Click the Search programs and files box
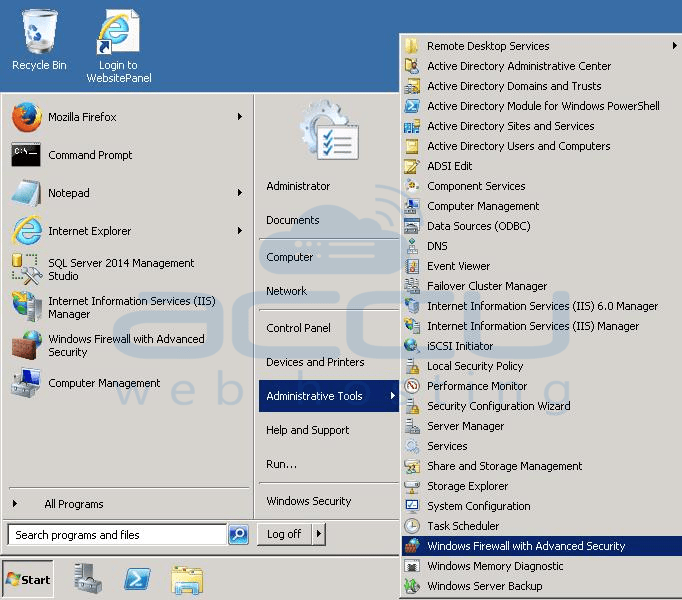The width and height of the screenshot is (682, 600). [x=117, y=535]
